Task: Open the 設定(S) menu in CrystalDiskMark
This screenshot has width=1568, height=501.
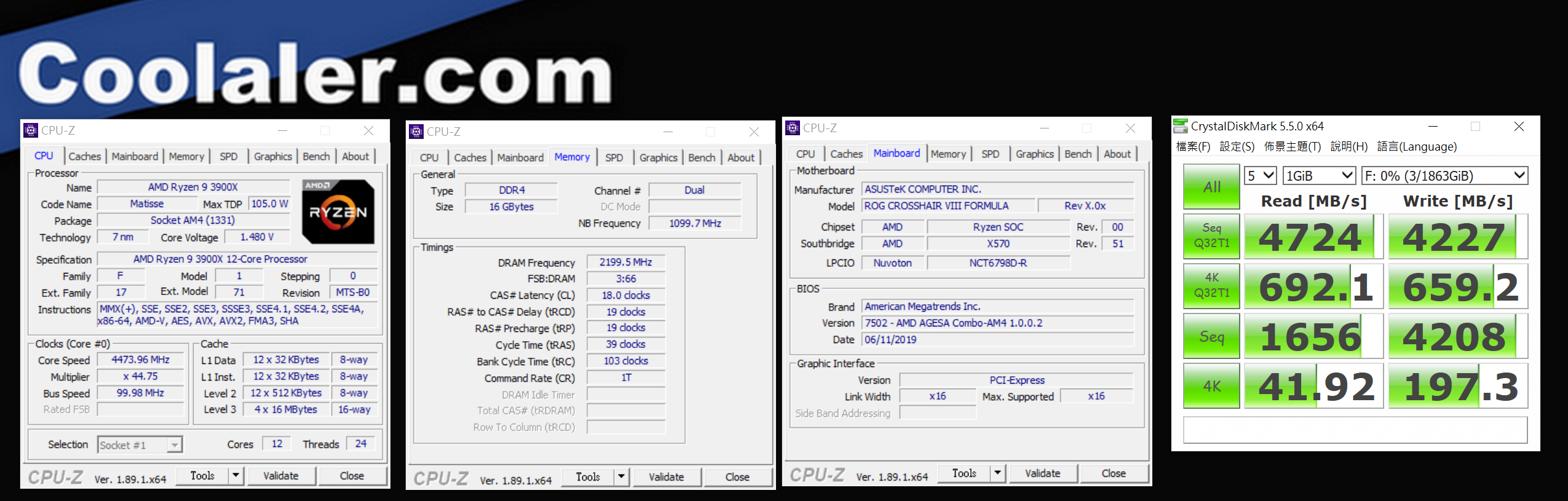Action: (x=1237, y=147)
